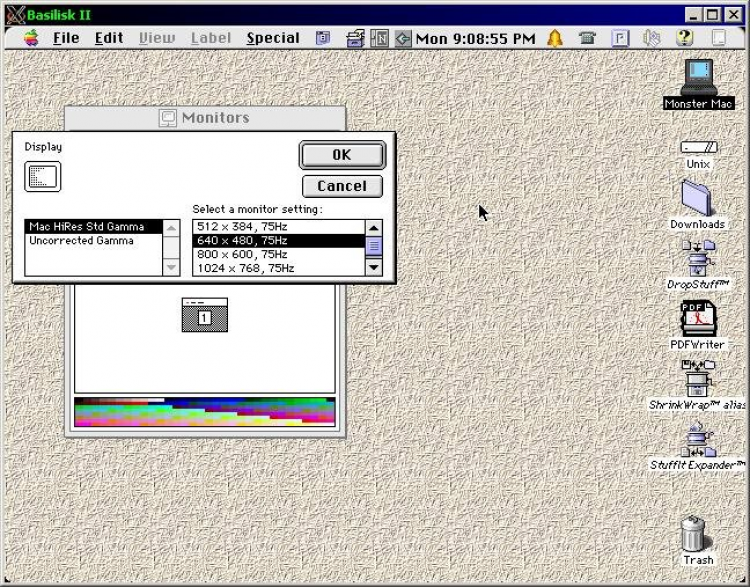Open the Label menu

tap(211, 38)
